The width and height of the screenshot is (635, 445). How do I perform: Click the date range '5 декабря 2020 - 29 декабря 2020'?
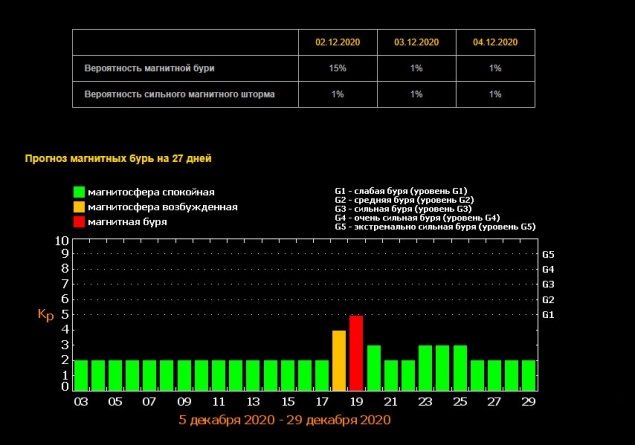(282, 420)
